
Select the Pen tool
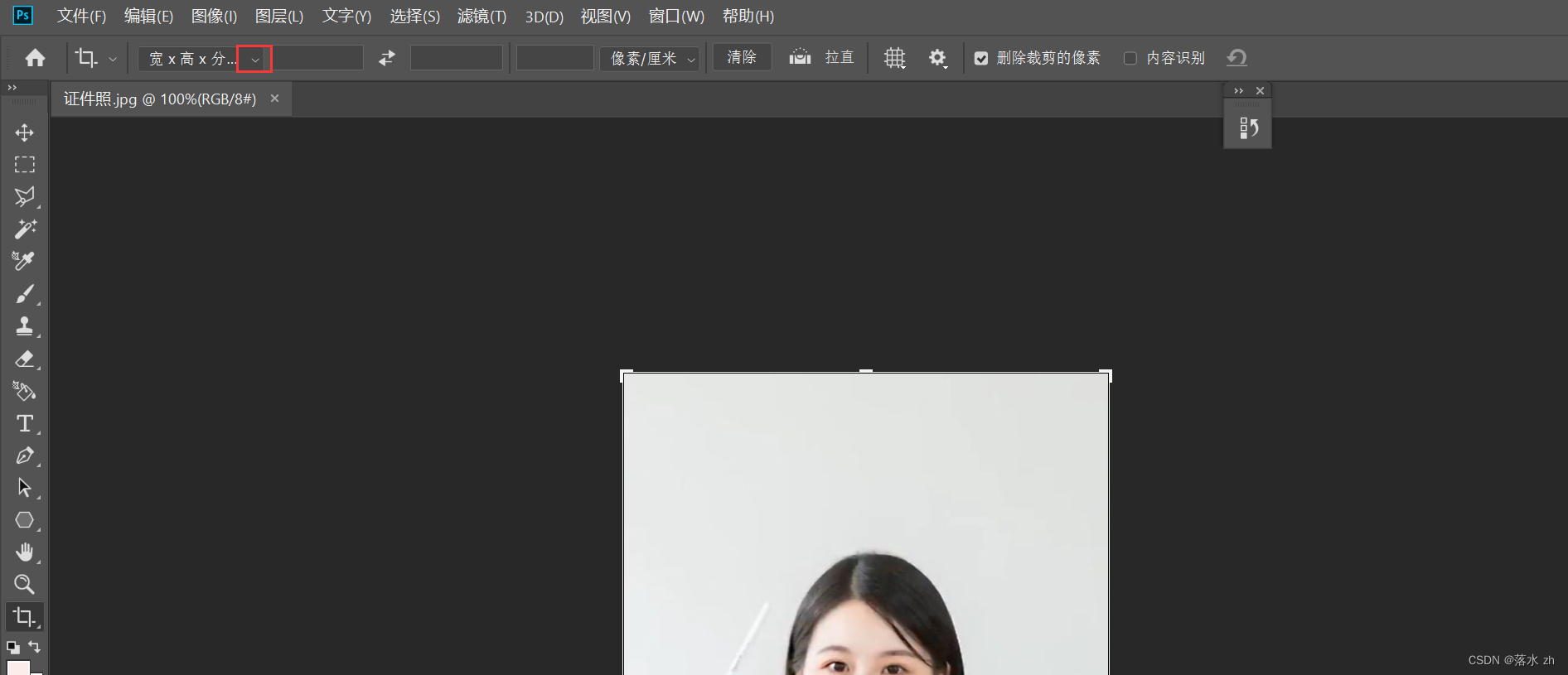[24, 456]
